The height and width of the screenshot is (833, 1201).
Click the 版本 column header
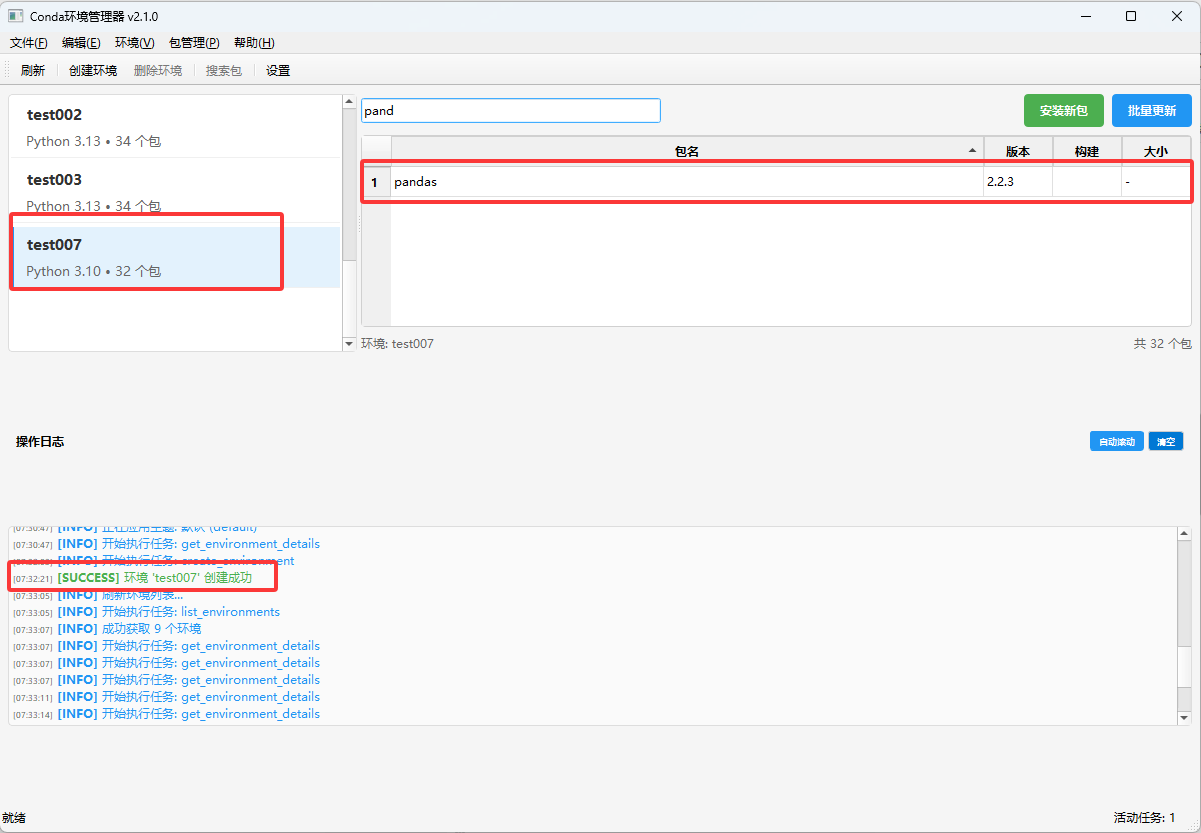1018,151
